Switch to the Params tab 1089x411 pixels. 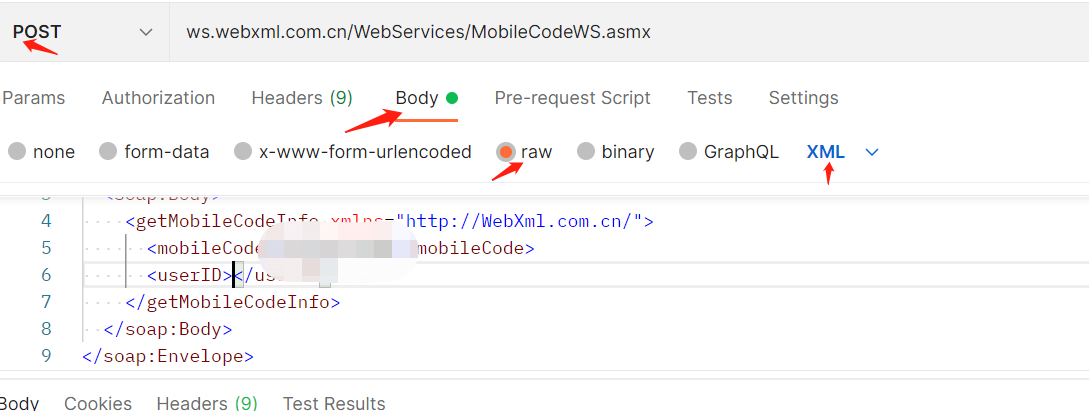(33, 98)
